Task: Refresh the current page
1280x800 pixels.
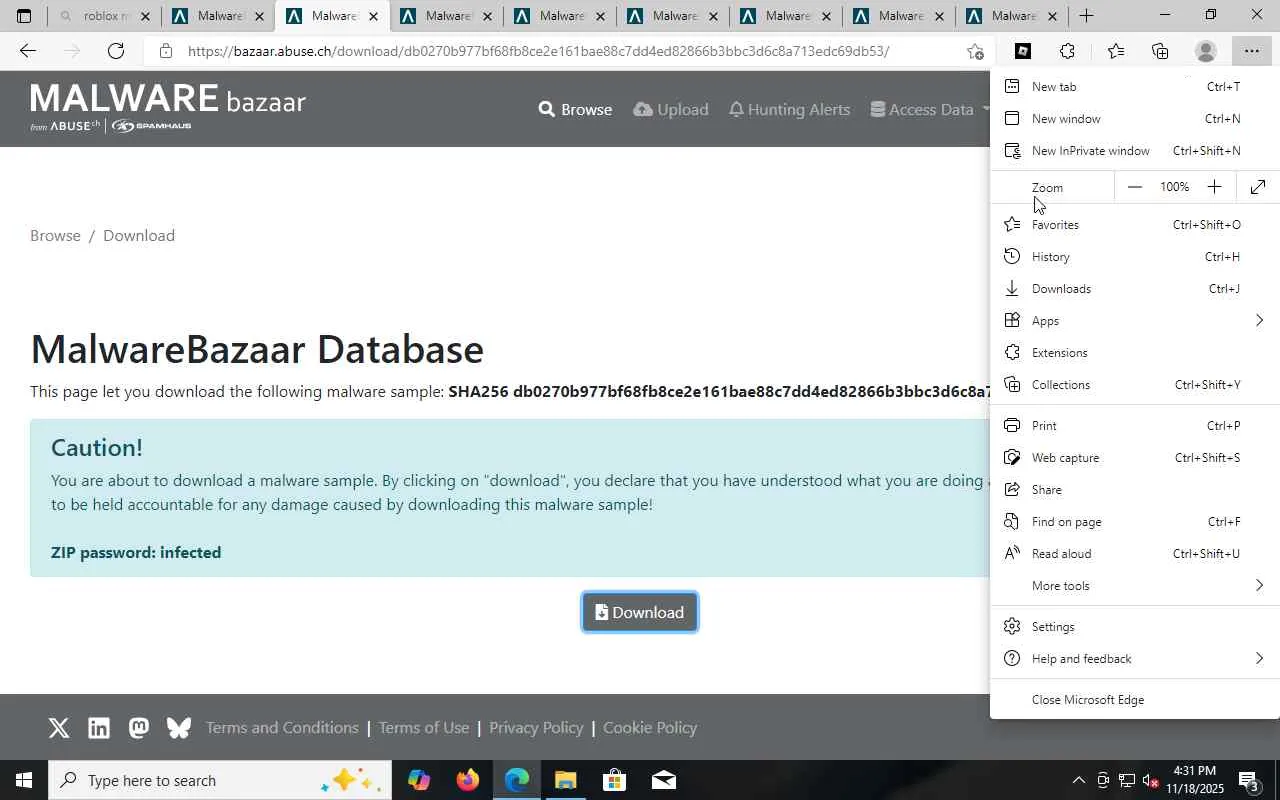Action: 116,51
